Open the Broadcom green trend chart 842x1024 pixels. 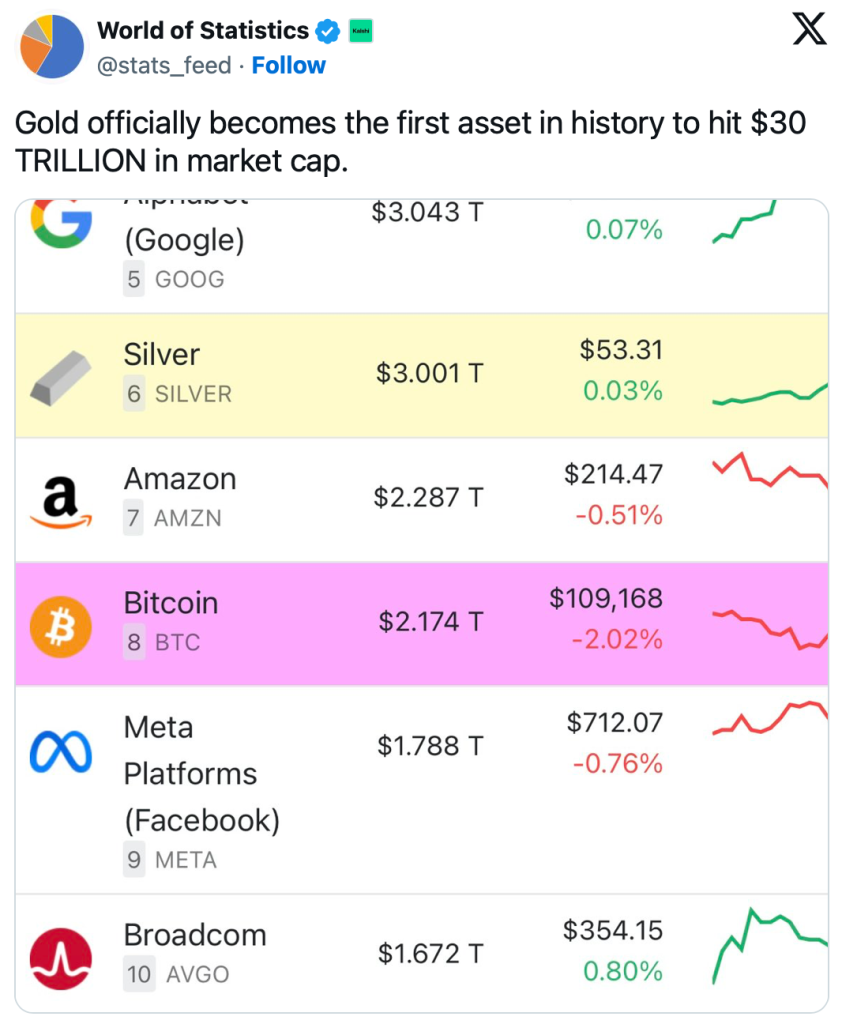(770, 943)
